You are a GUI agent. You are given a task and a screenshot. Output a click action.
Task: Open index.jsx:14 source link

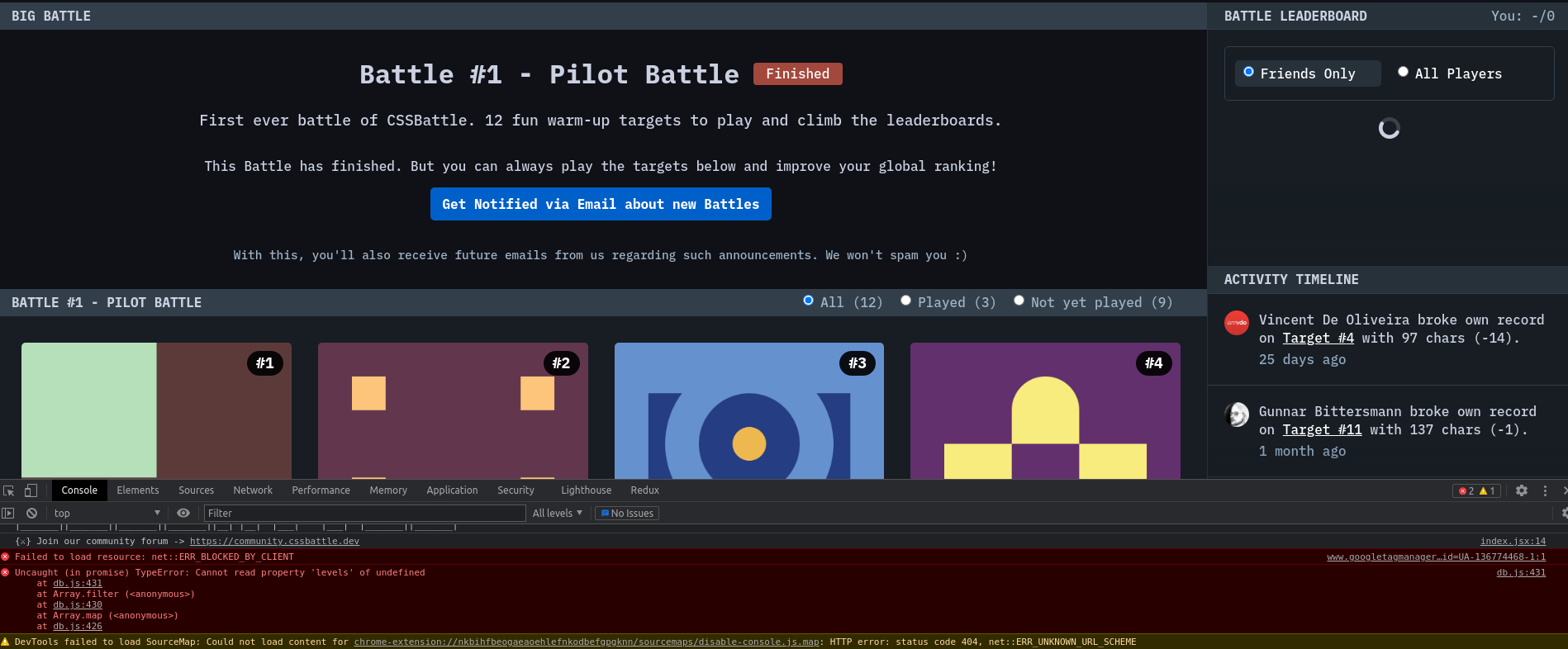point(1513,542)
